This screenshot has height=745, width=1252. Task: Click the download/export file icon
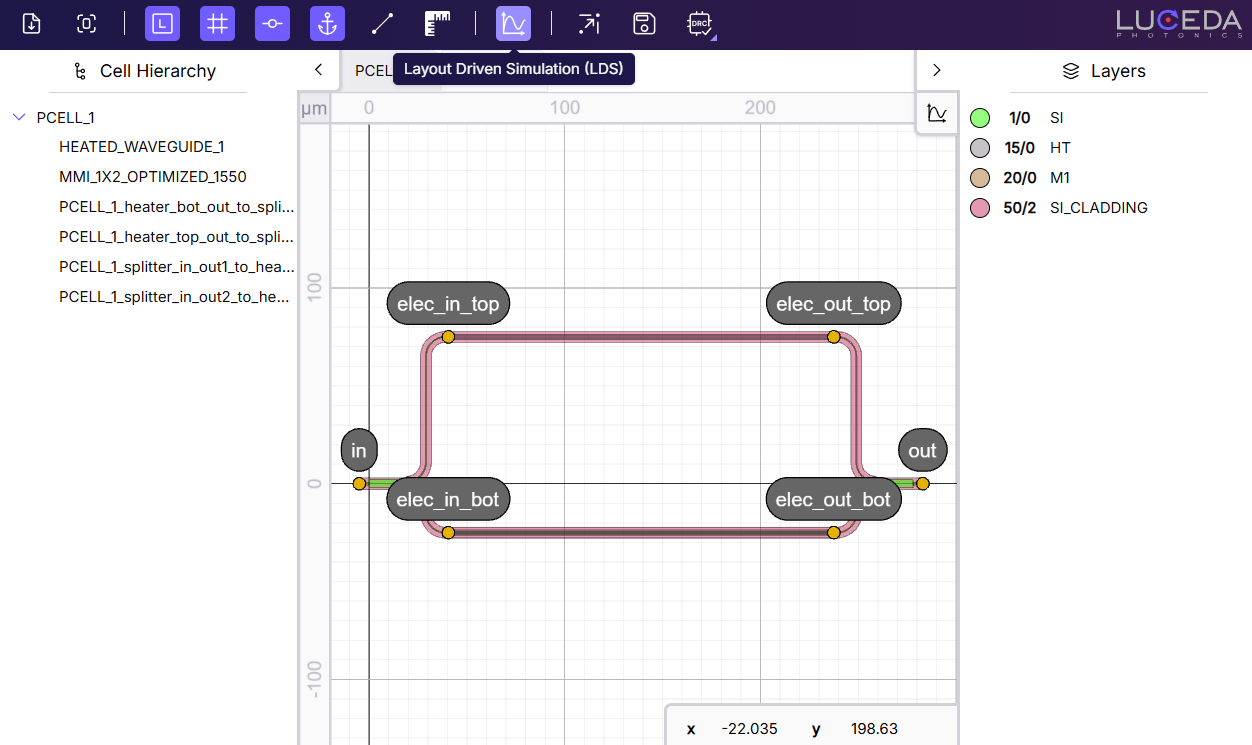tap(32, 24)
